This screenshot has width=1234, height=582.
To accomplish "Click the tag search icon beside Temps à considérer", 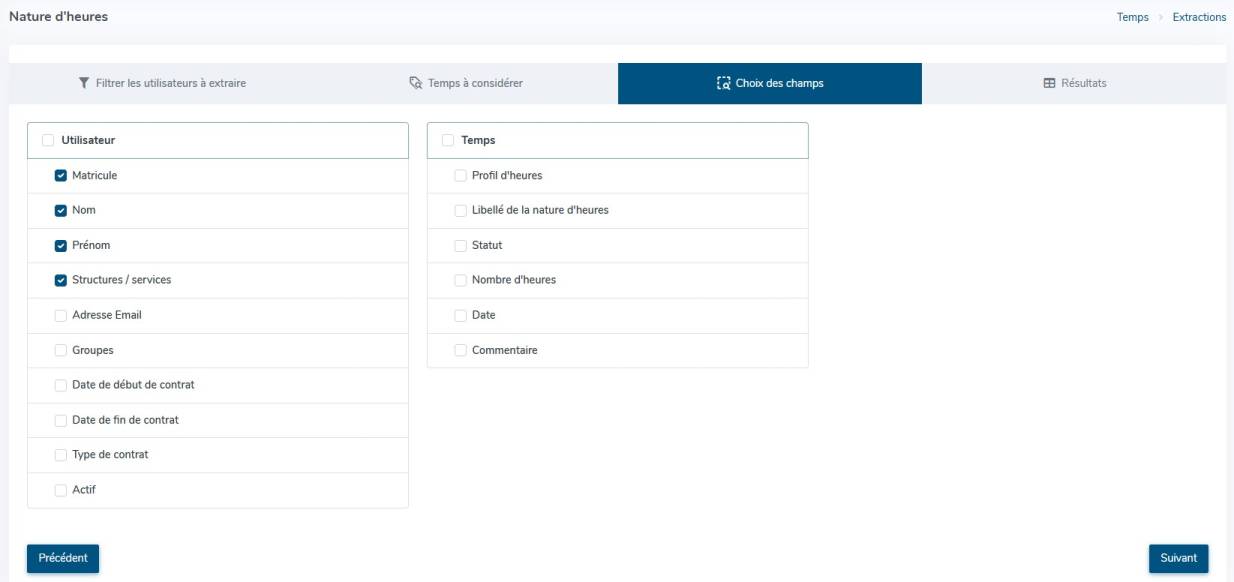I will 416,83.
